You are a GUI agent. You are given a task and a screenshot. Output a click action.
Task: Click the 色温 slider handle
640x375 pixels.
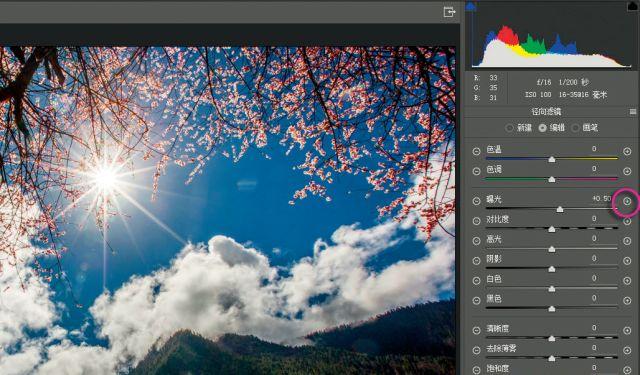(552, 160)
